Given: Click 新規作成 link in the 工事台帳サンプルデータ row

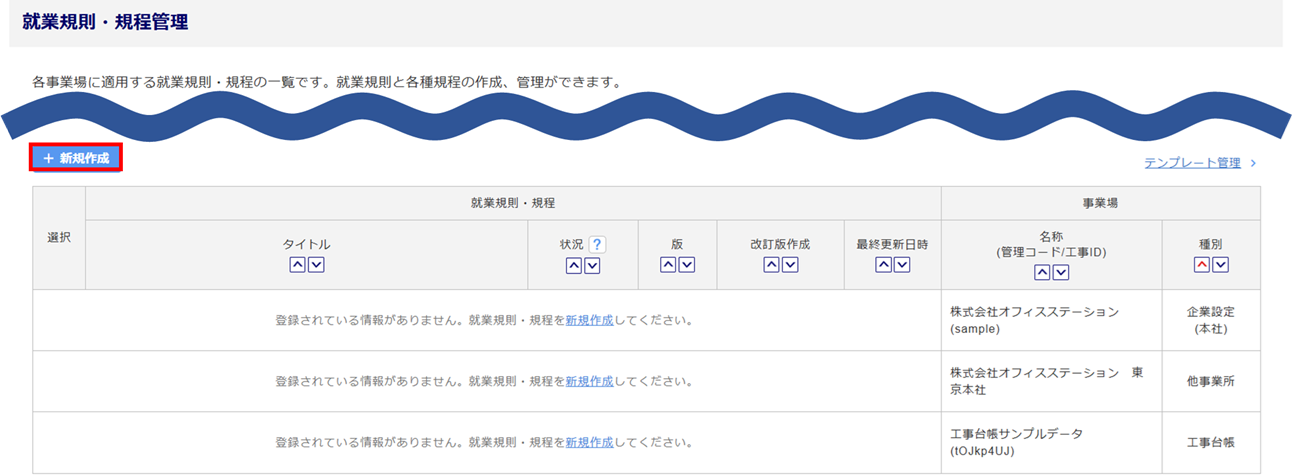Looking at the screenshot, I should (x=589, y=442).
